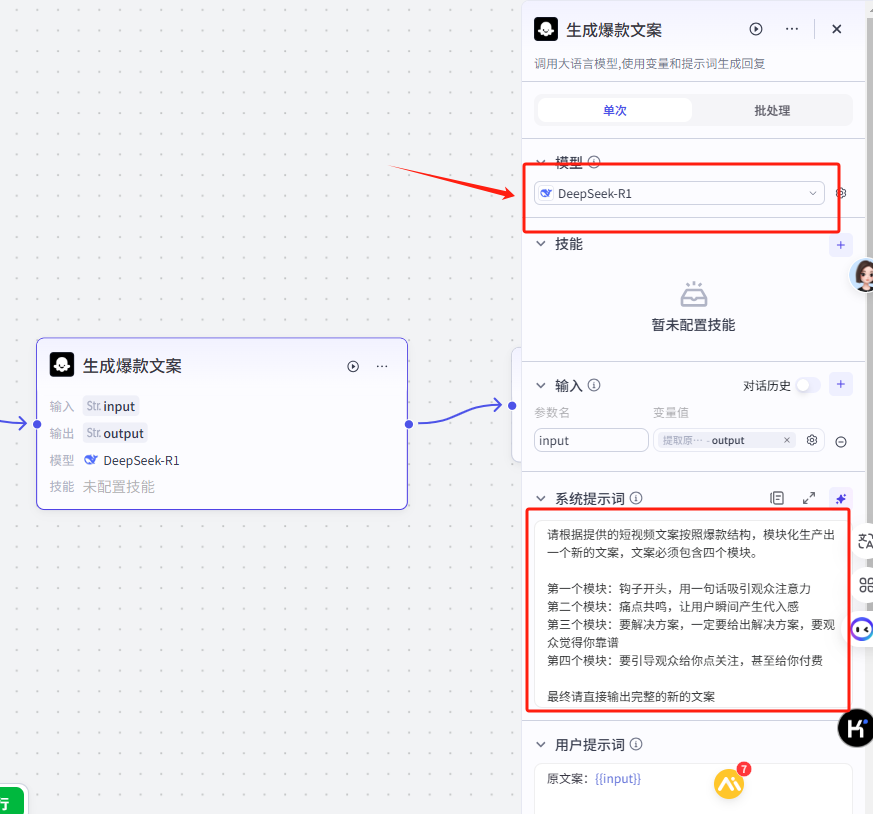This screenshot has width=873, height=814.
Task: Show info tooltip for 用户提示词
Action: [636, 744]
